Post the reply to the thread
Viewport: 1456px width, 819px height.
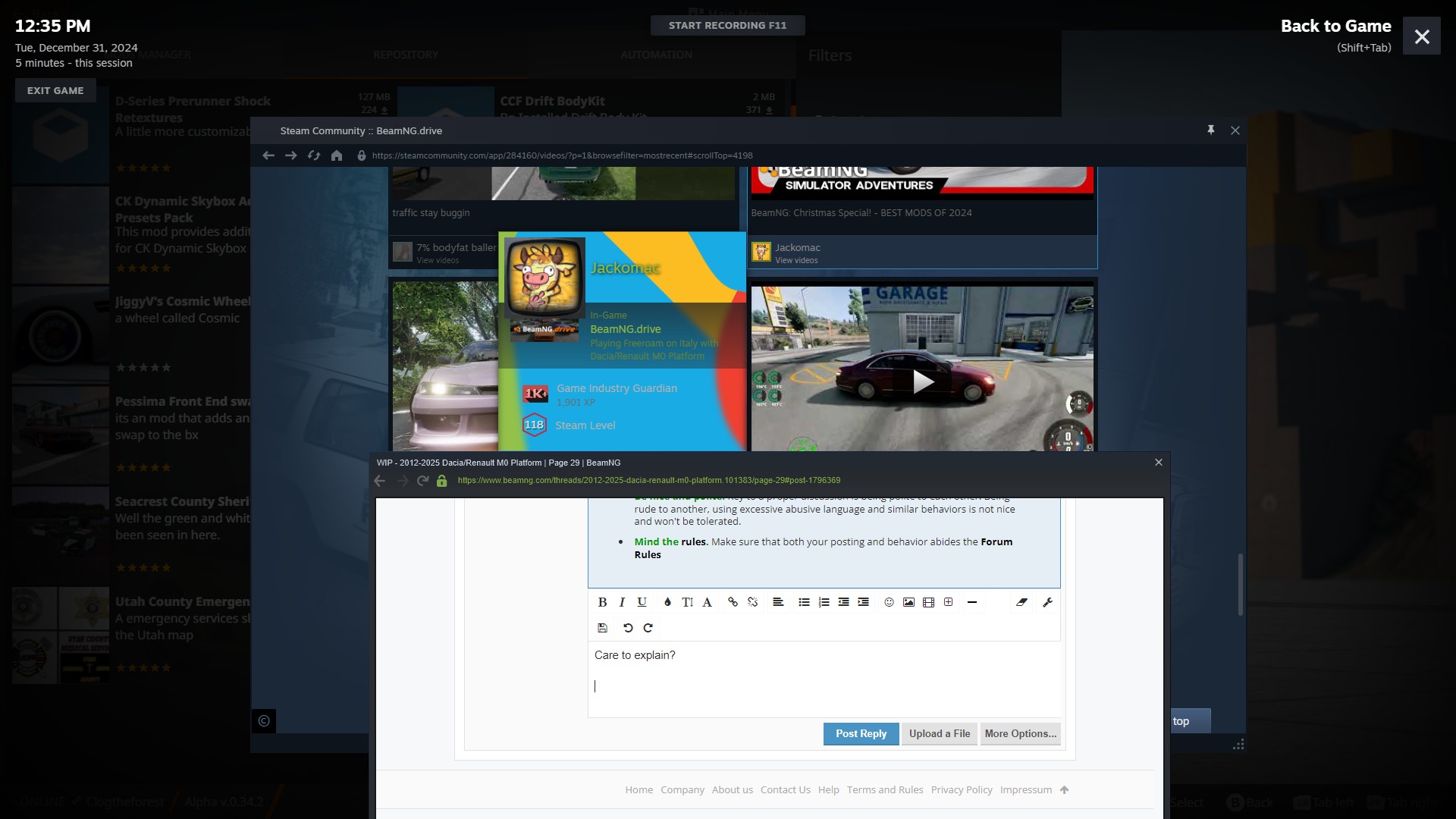tap(861, 733)
